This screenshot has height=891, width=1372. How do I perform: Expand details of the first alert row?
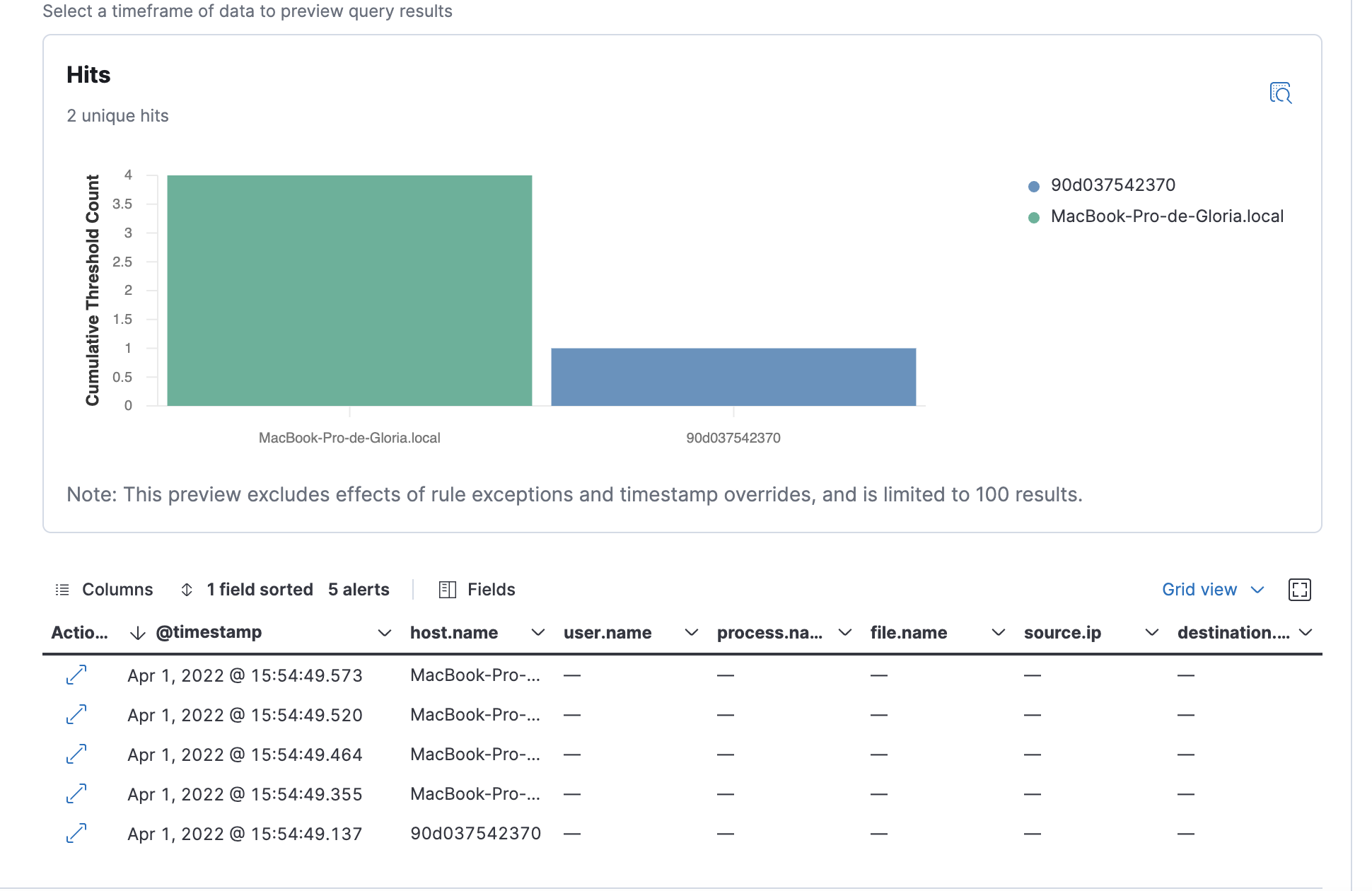pyautogui.click(x=75, y=675)
